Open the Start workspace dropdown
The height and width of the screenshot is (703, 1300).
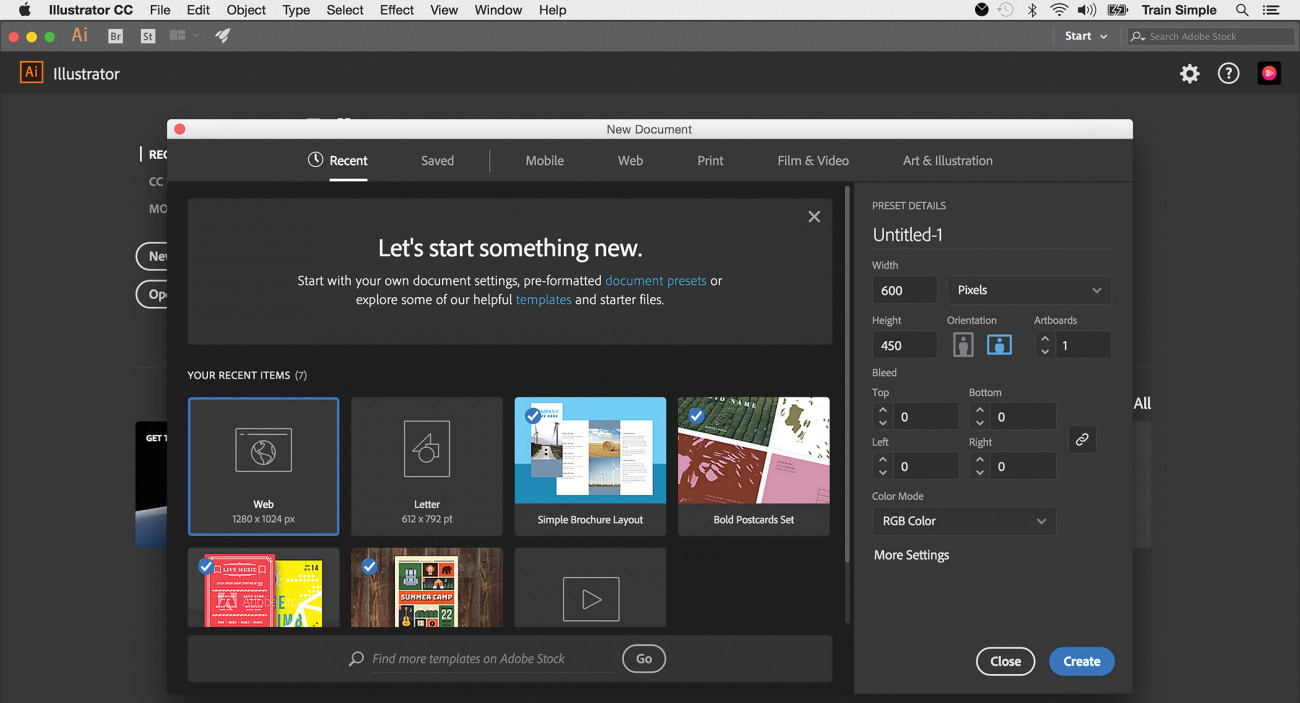pyautogui.click(x=1085, y=36)
